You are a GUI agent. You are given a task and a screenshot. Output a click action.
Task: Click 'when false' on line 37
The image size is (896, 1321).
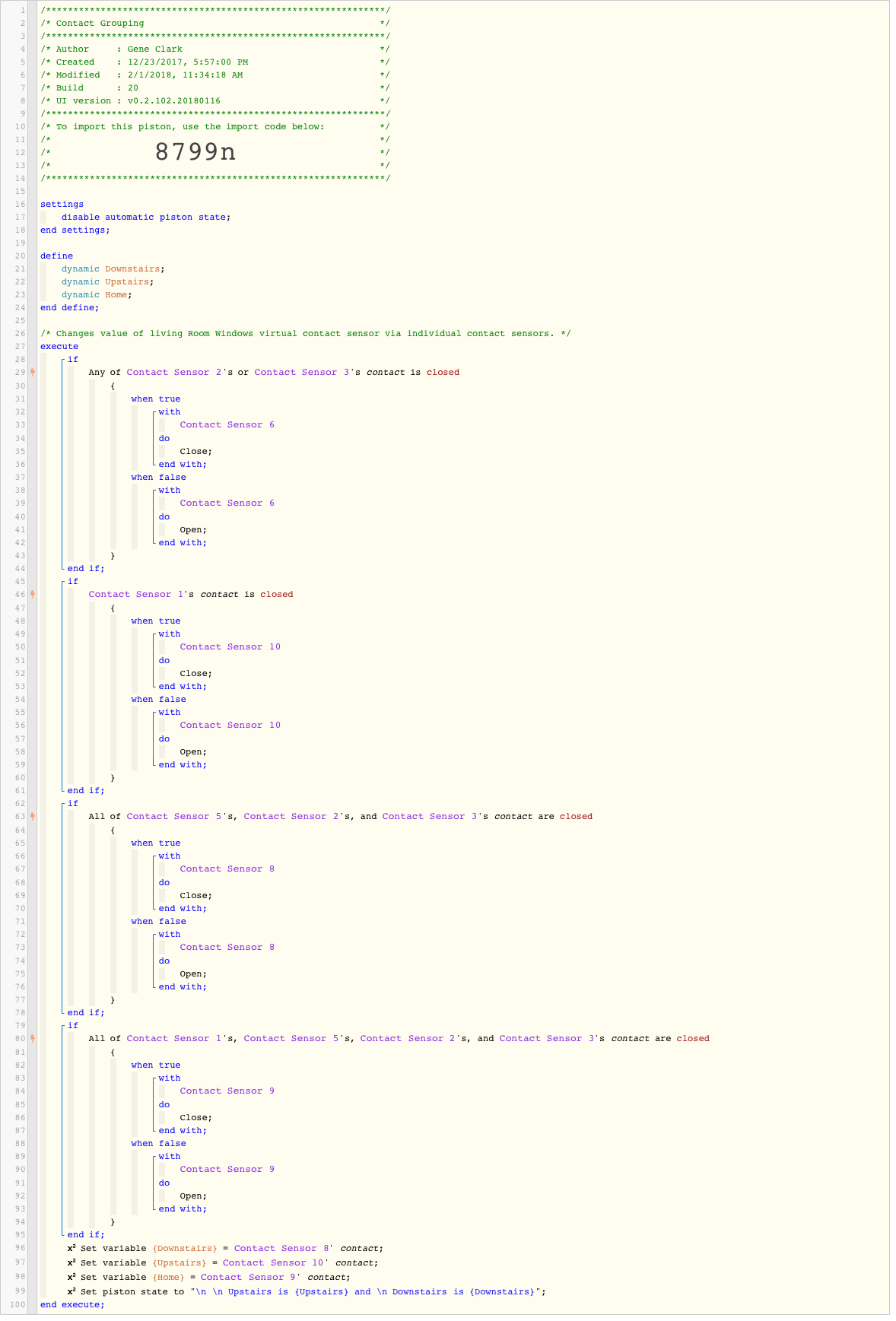point(158,478)
